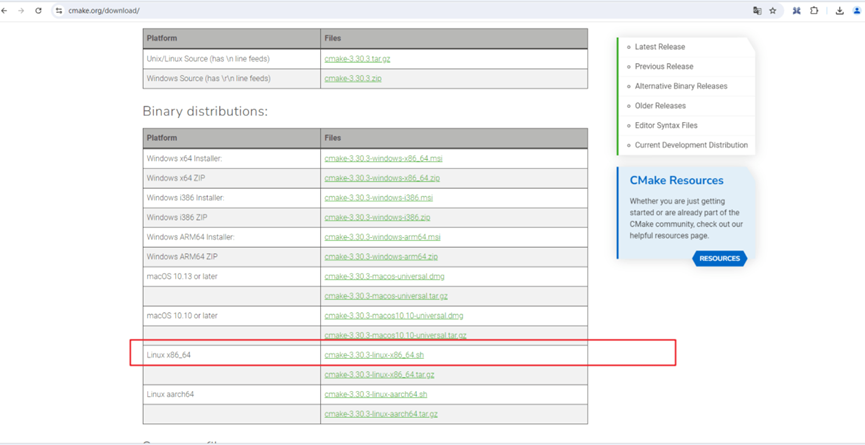Download cmake-3.30.3-windows-i386.msi

click(377, 198)
